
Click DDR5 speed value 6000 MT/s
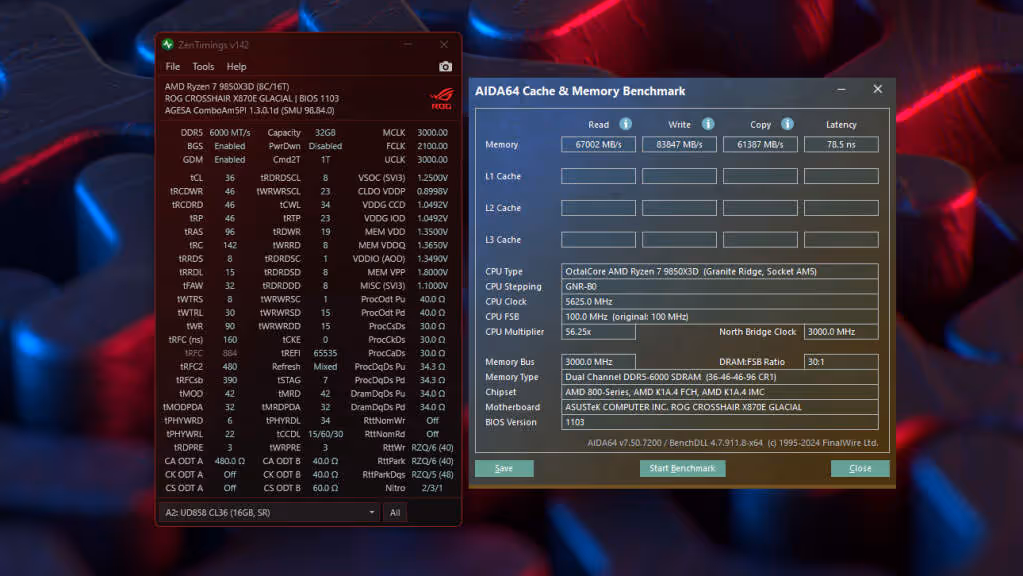(x=230, y=132)
